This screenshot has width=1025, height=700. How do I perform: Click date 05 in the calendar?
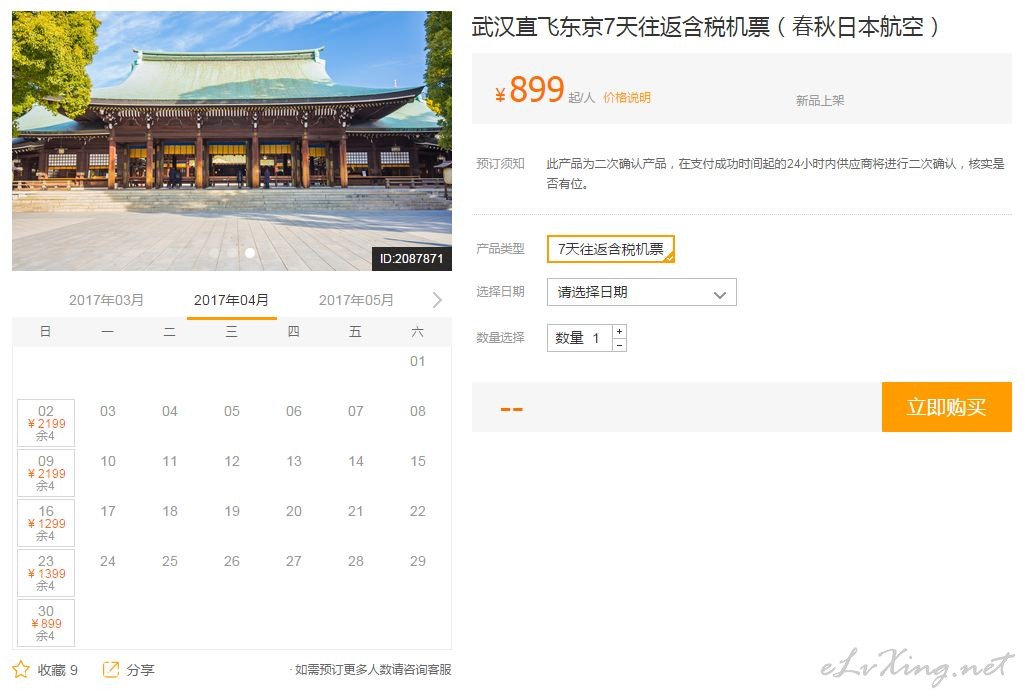[231, 411]
